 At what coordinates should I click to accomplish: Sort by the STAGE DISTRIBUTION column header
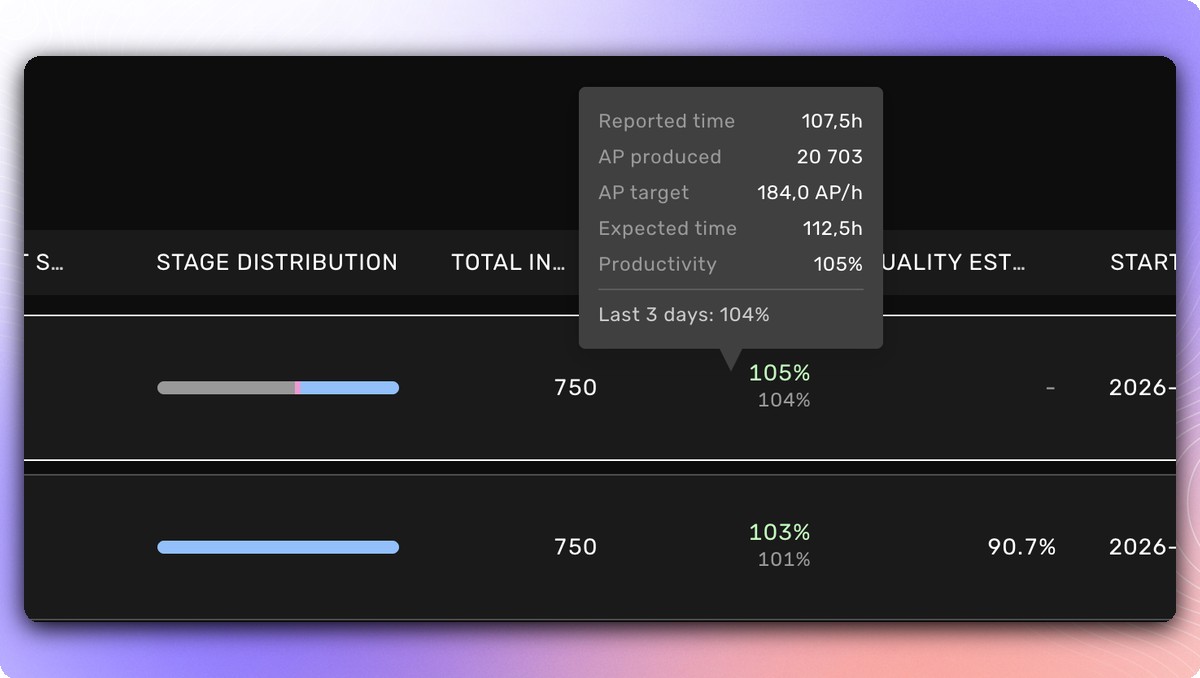[x=277, y=262]
